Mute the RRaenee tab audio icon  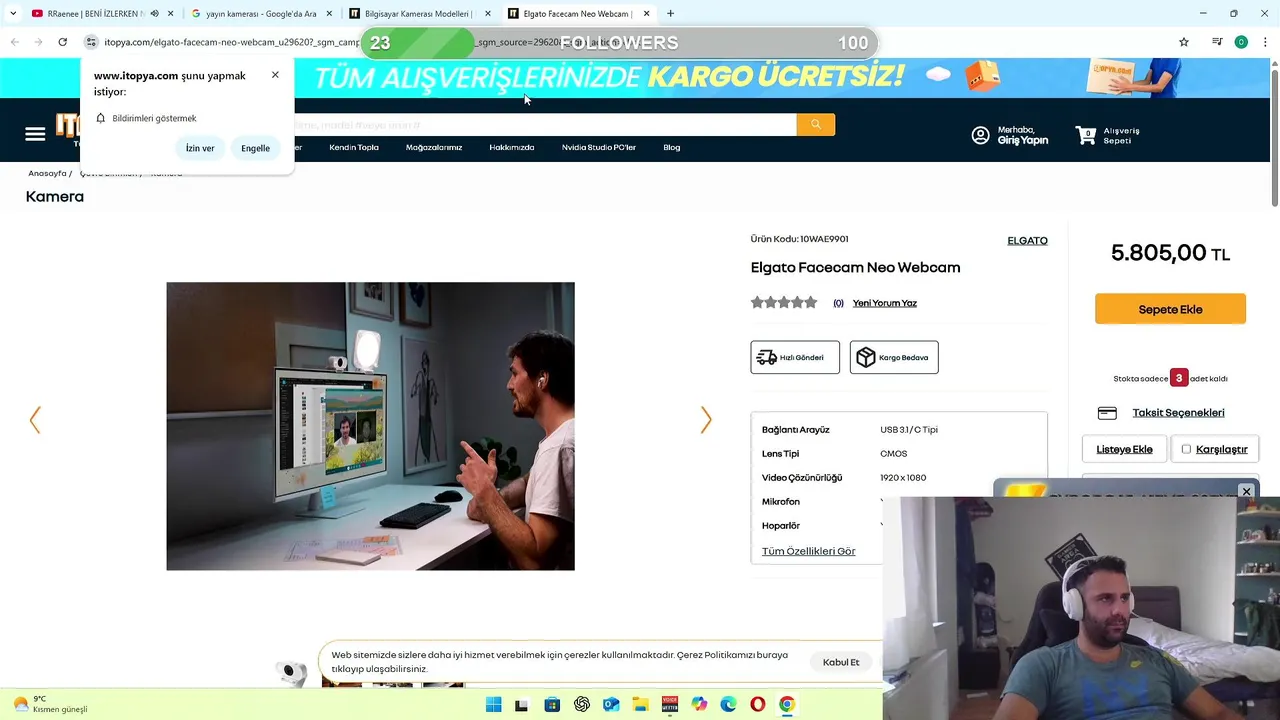(154, 14)
